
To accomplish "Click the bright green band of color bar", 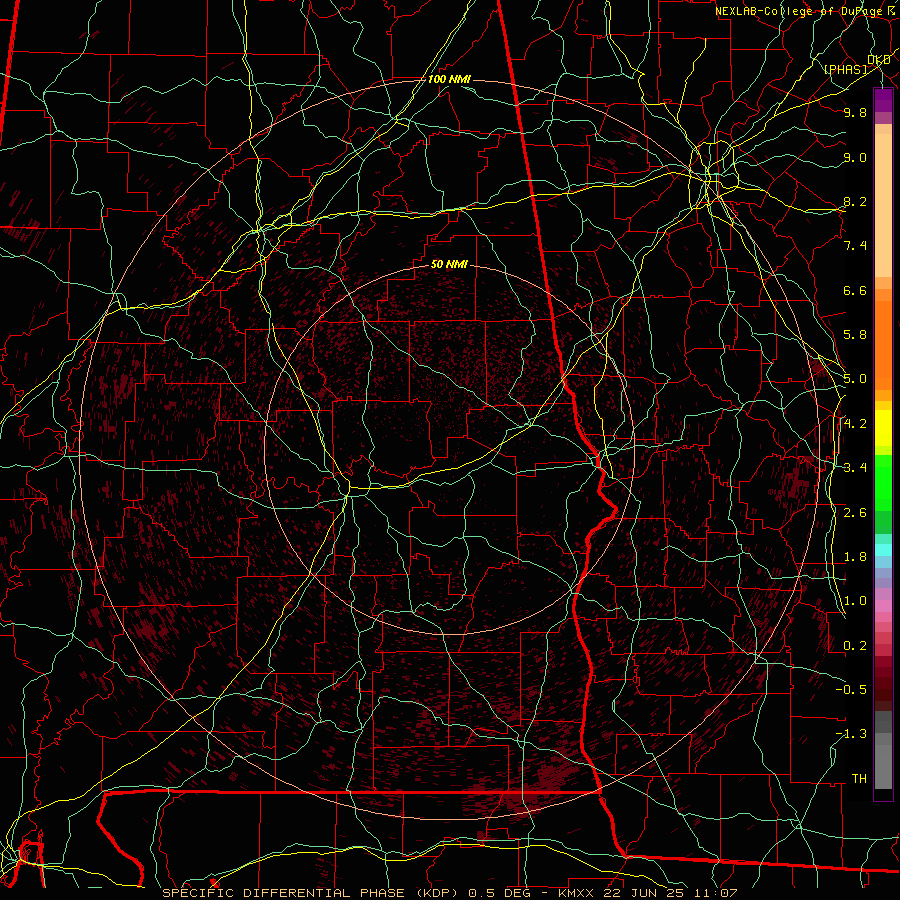I will point(883,483).
